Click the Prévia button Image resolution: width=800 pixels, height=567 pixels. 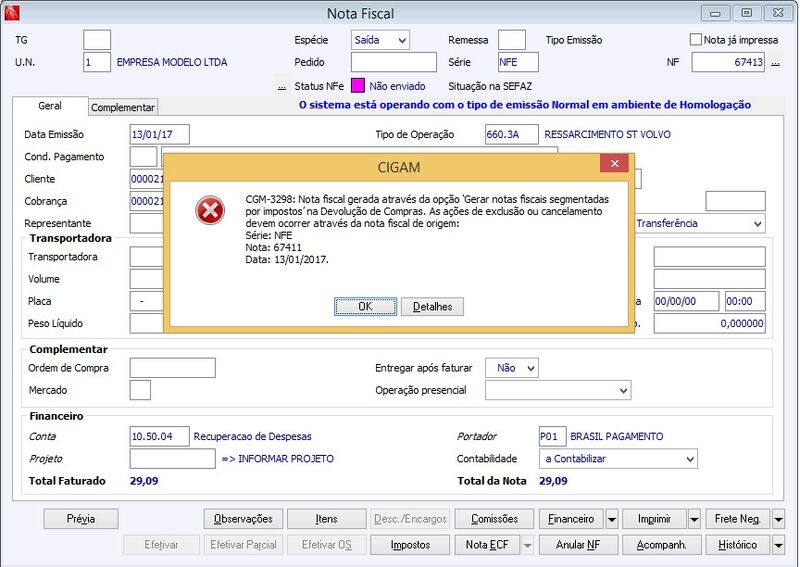(x=81, y=519)
